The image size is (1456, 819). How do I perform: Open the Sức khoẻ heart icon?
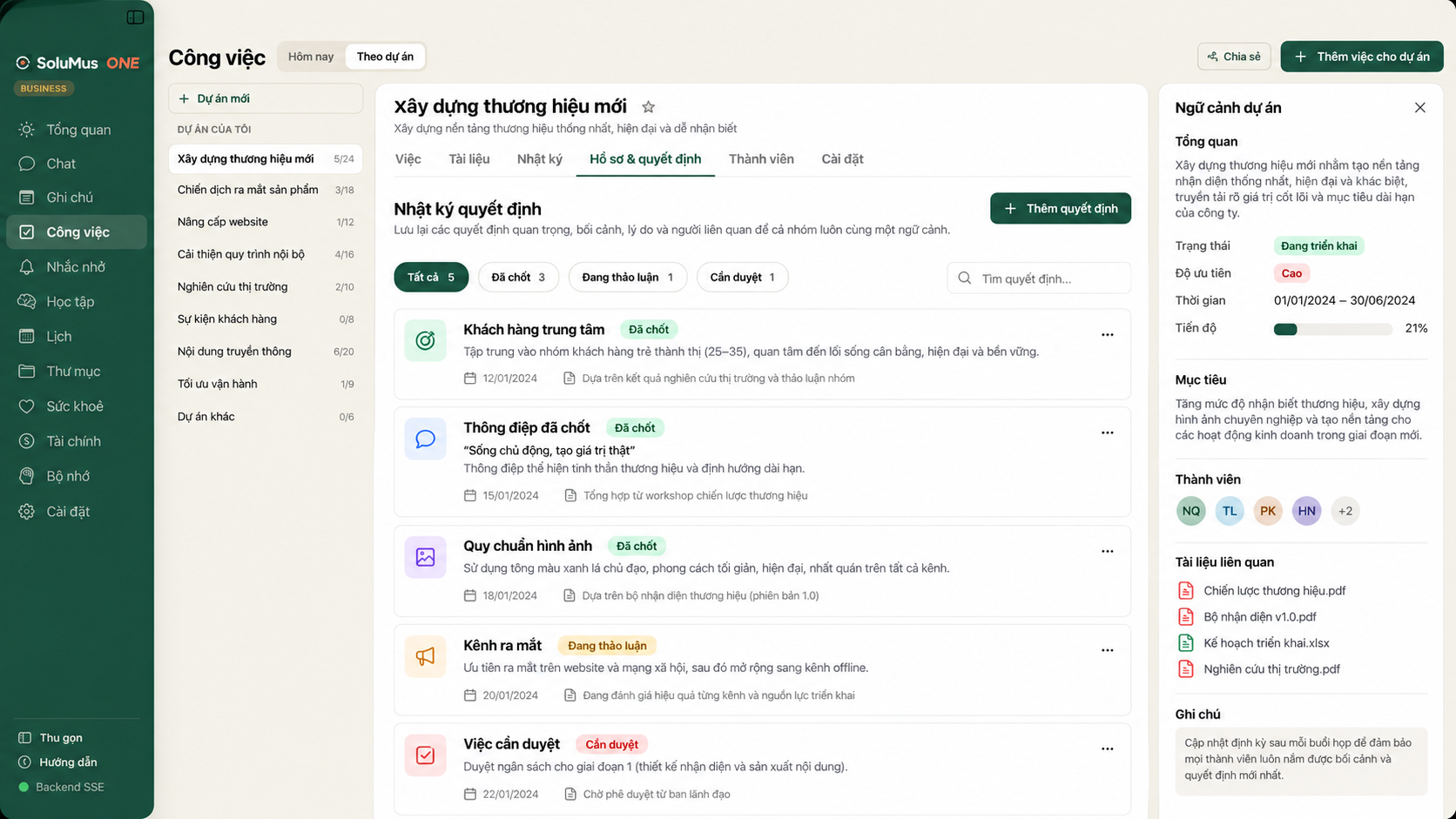[x=27, y=406]
